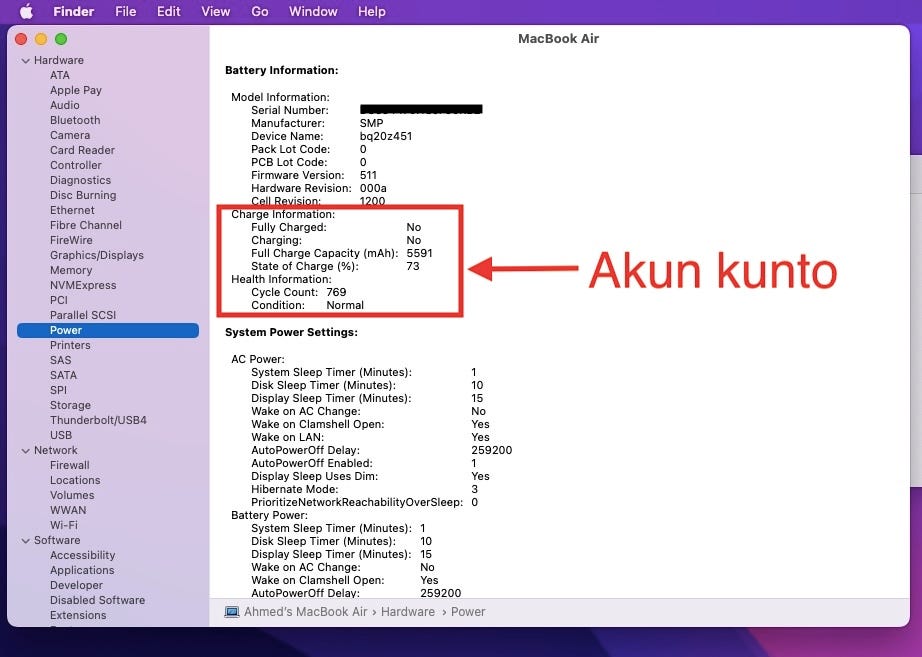The height and width of the screenshot is (657, 922).
Task: Click the Device Name value bq20z451
Action: (386, 136)
